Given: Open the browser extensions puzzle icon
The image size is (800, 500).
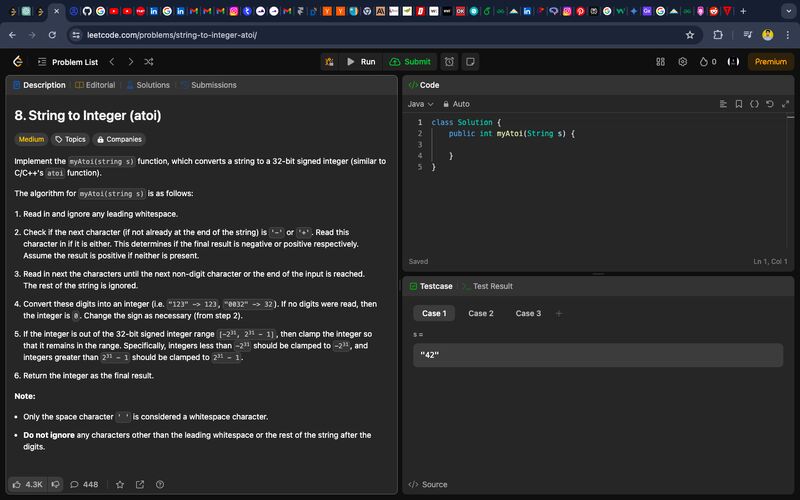Looking at the screenshot, I should coord(718,35).
